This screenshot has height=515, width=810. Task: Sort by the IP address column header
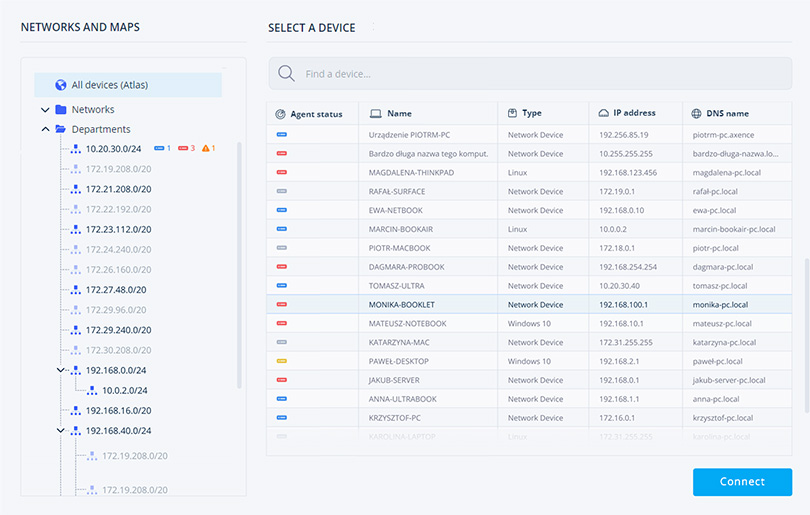(634, 113)
